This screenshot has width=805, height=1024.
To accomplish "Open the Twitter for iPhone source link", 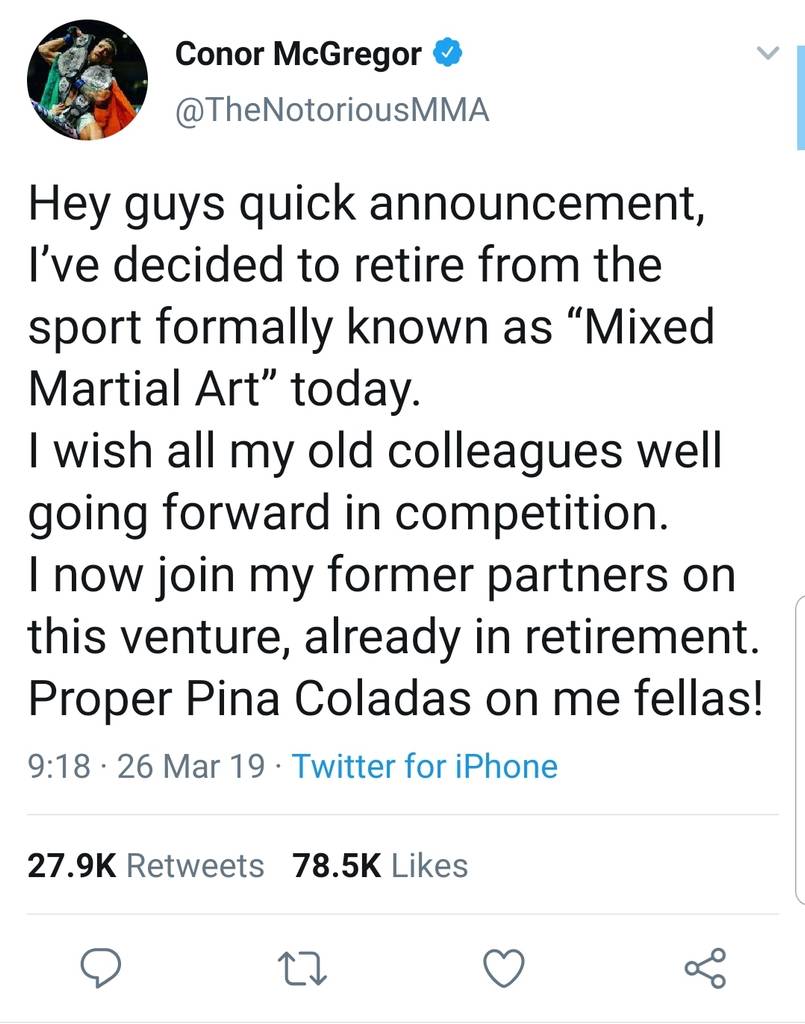I will click(424, 766).
